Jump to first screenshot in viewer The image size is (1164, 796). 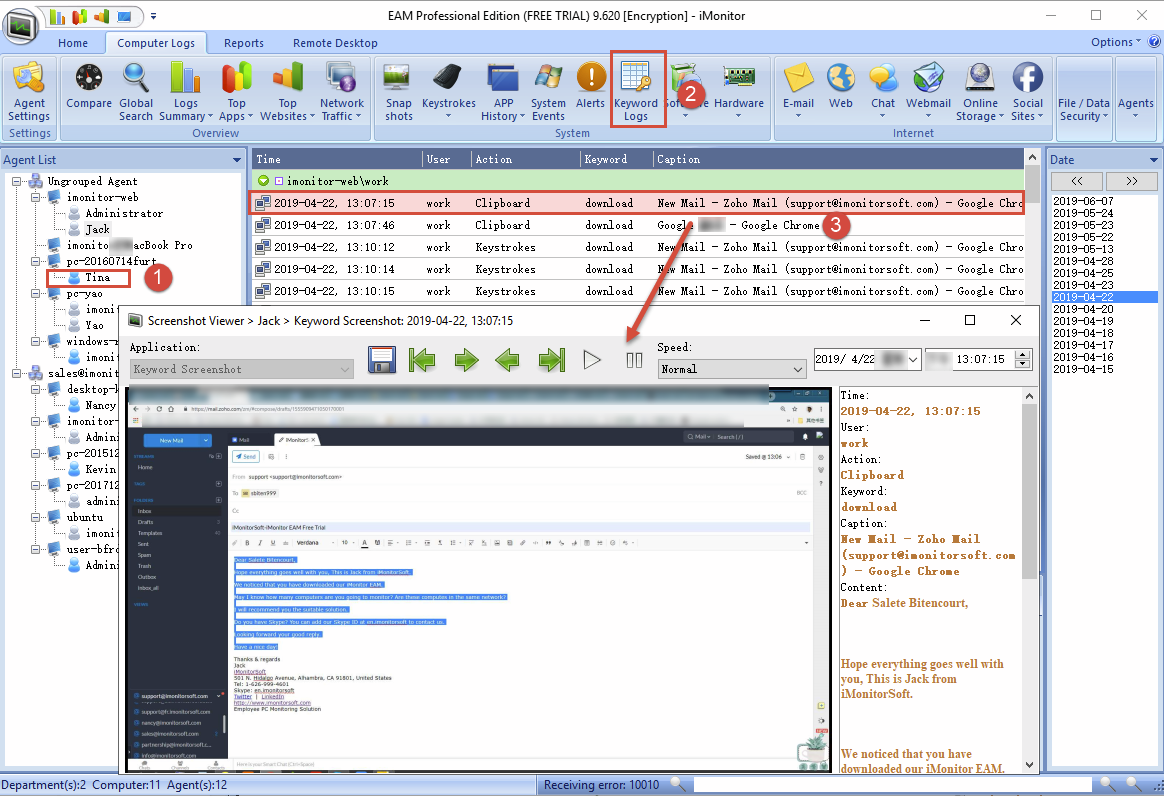(422, 360)
